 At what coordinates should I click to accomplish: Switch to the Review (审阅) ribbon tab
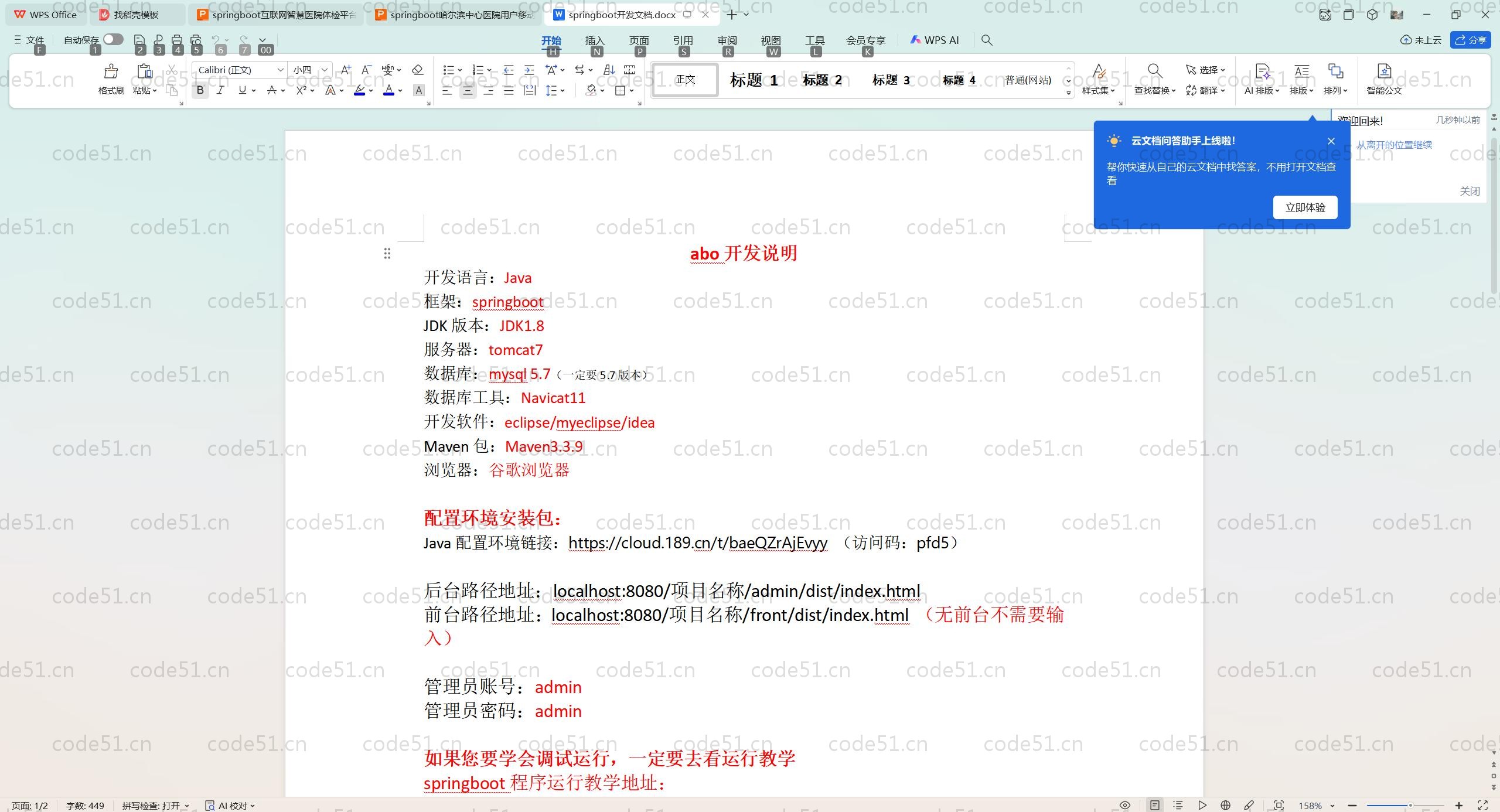pos(727,40)
